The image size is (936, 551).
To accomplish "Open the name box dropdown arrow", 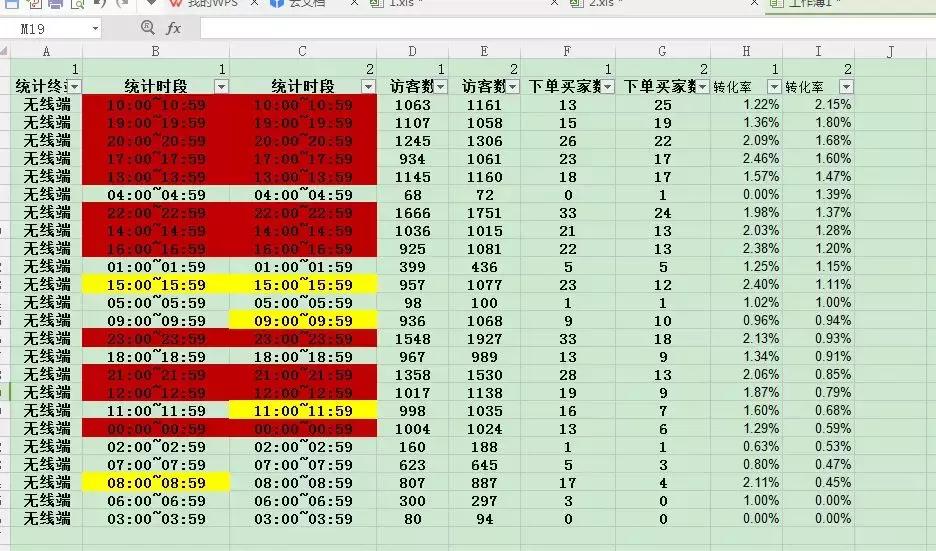I will pyautogui.click(x=95, y=29).
